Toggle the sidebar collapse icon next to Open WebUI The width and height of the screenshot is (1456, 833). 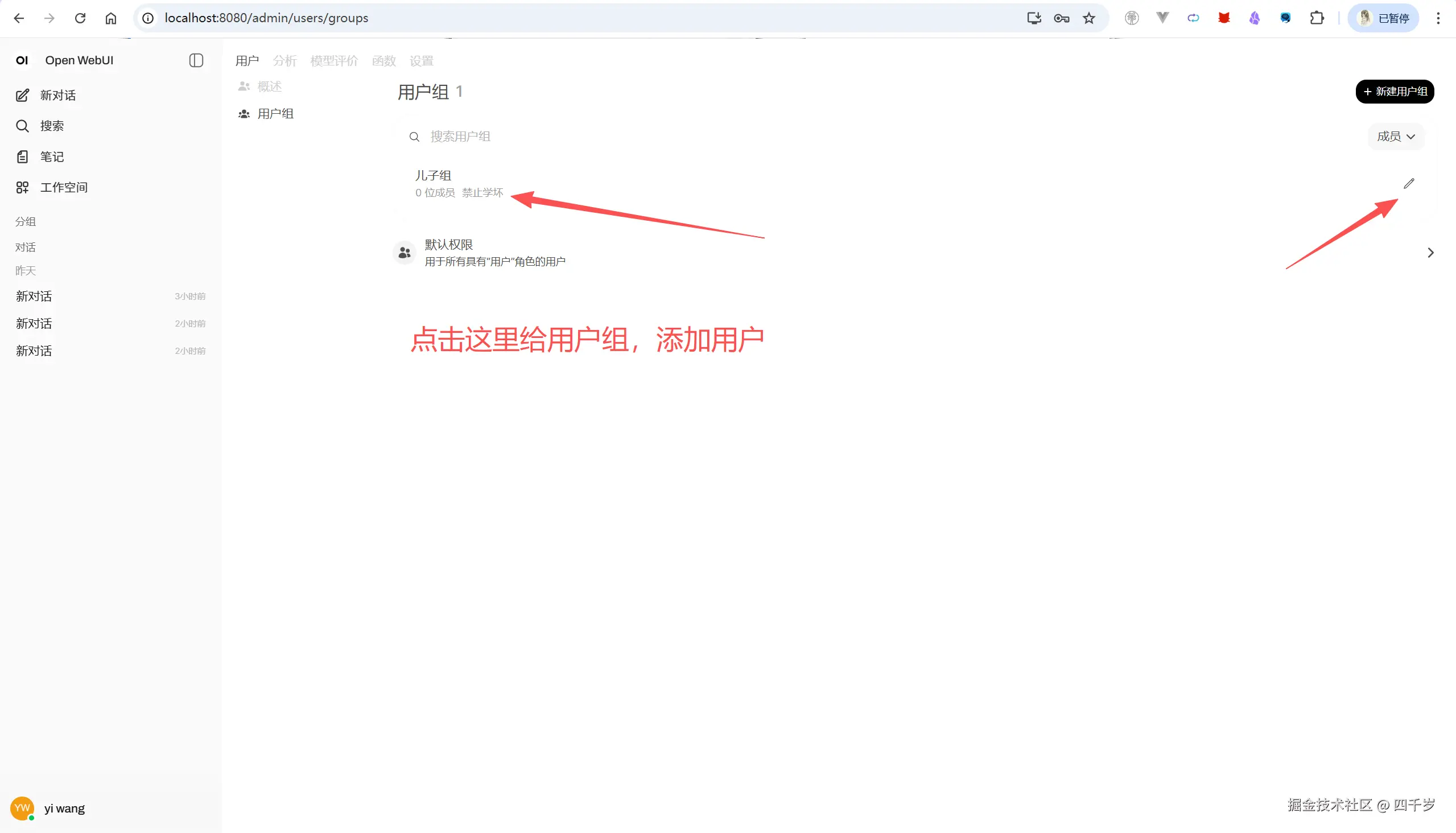coord(196,60)
